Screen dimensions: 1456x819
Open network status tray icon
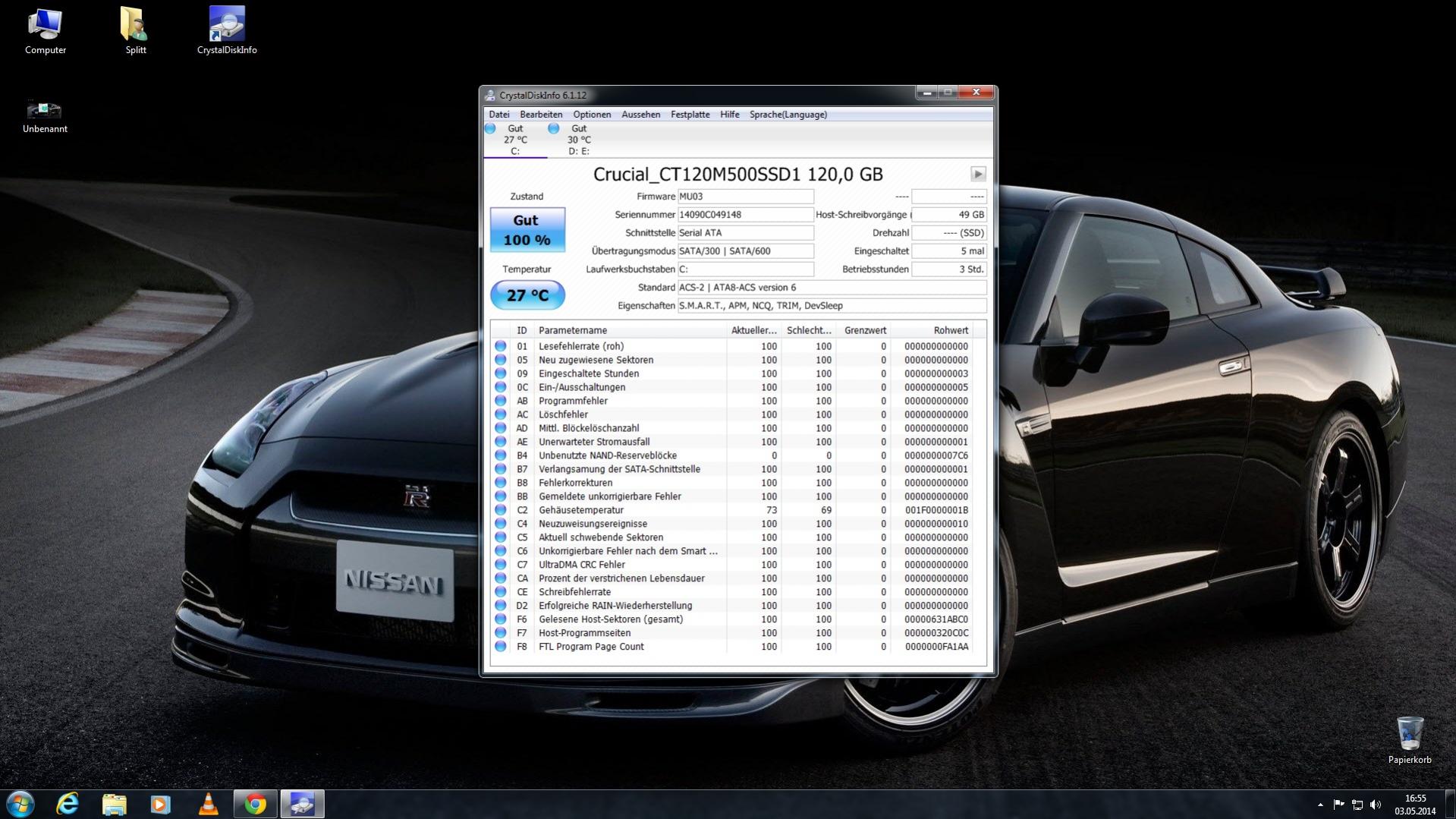click(x=1357, y=805)
